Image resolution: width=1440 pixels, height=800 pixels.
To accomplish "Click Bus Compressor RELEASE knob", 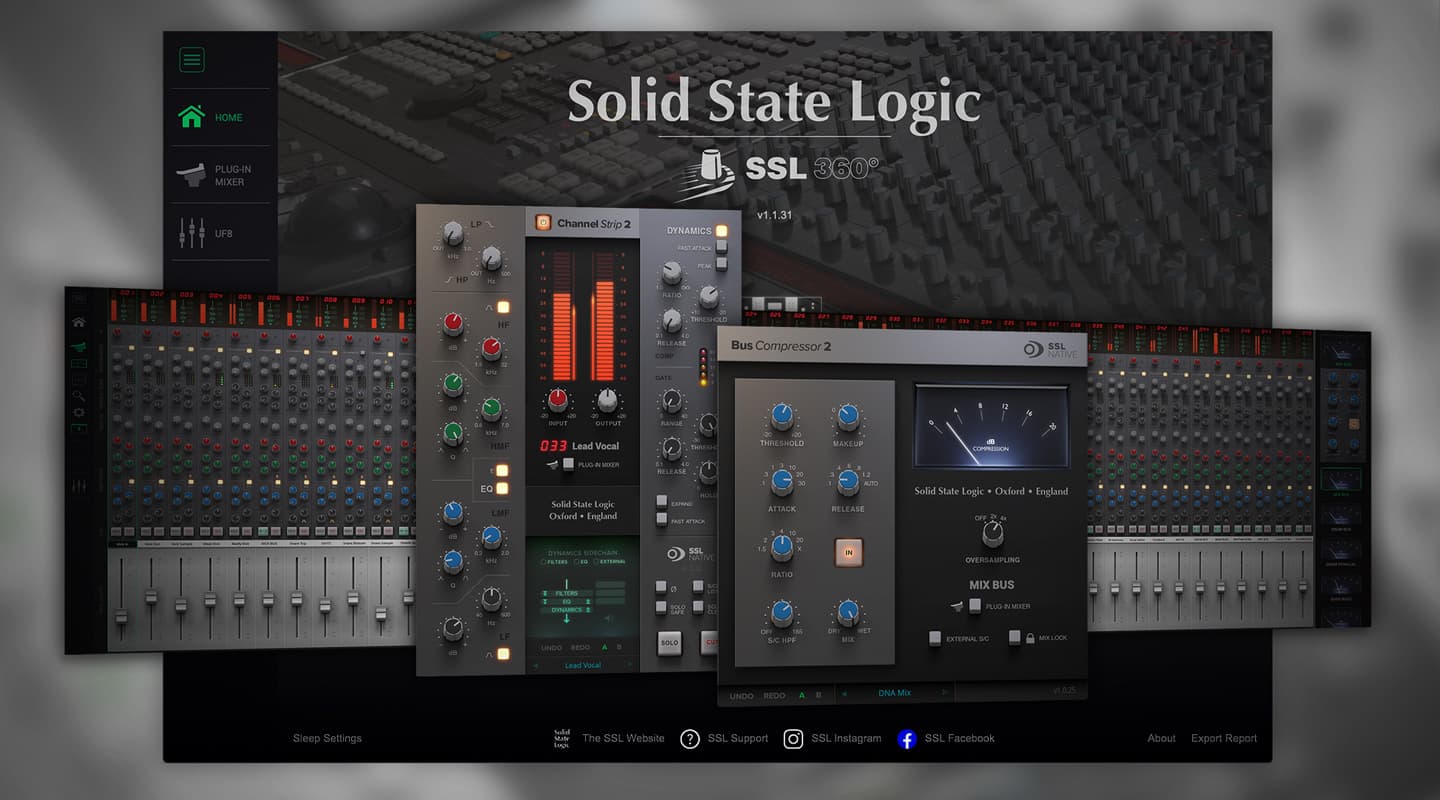I will pos(848,483).
